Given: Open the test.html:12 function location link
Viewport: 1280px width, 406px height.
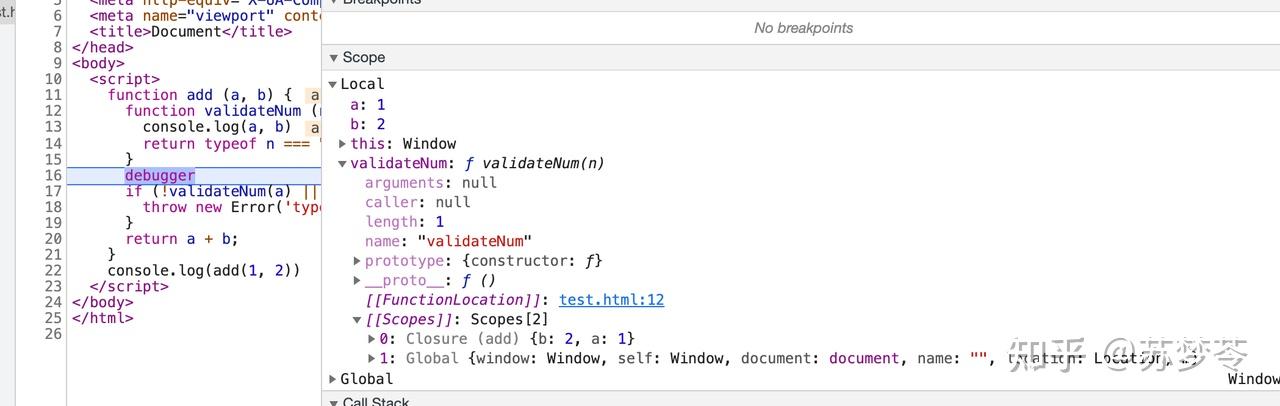Looking at the screenshot, I should coord(611,300).
